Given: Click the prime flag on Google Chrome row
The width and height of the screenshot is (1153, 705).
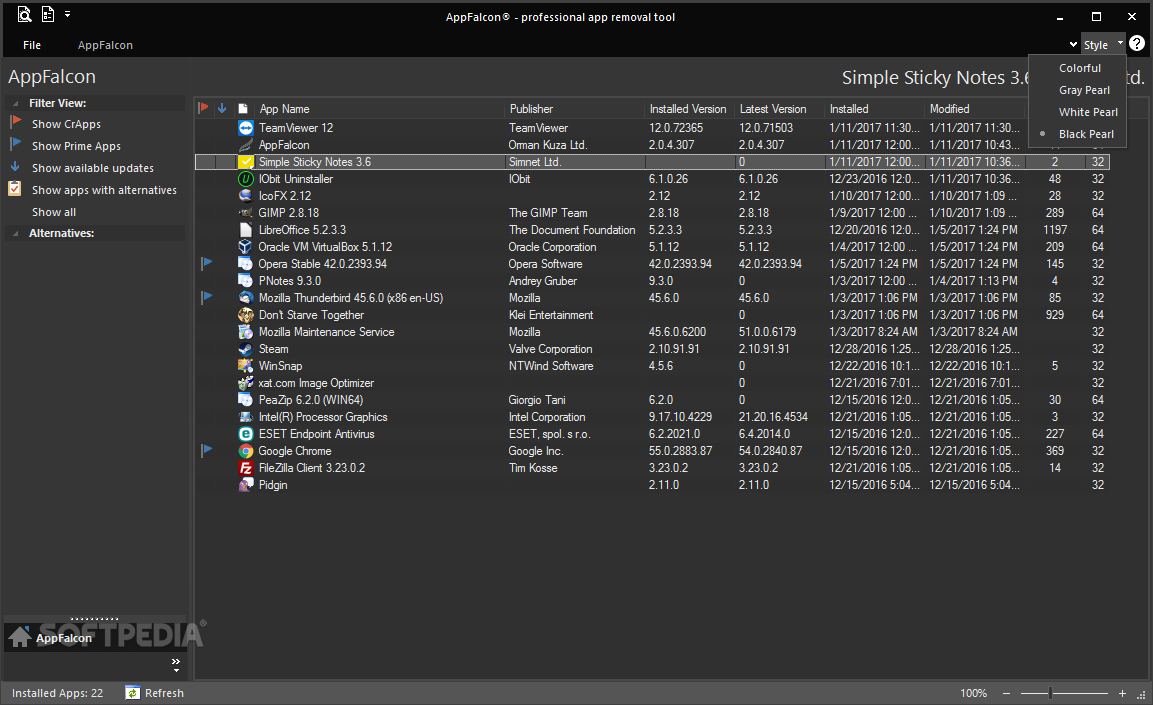Looking at the screenshot, I should coord(207,450).
